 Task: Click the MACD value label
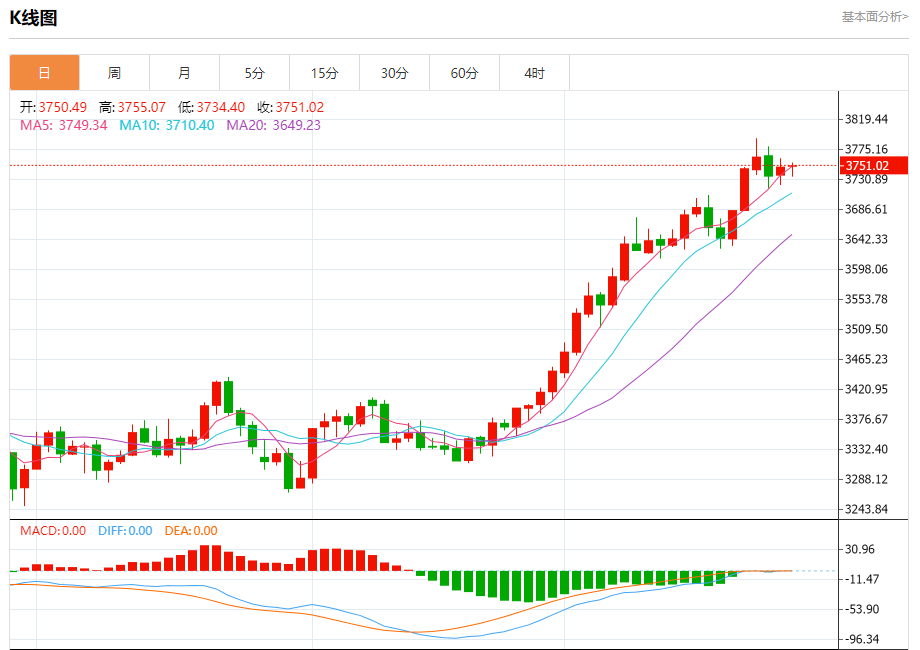53,531
